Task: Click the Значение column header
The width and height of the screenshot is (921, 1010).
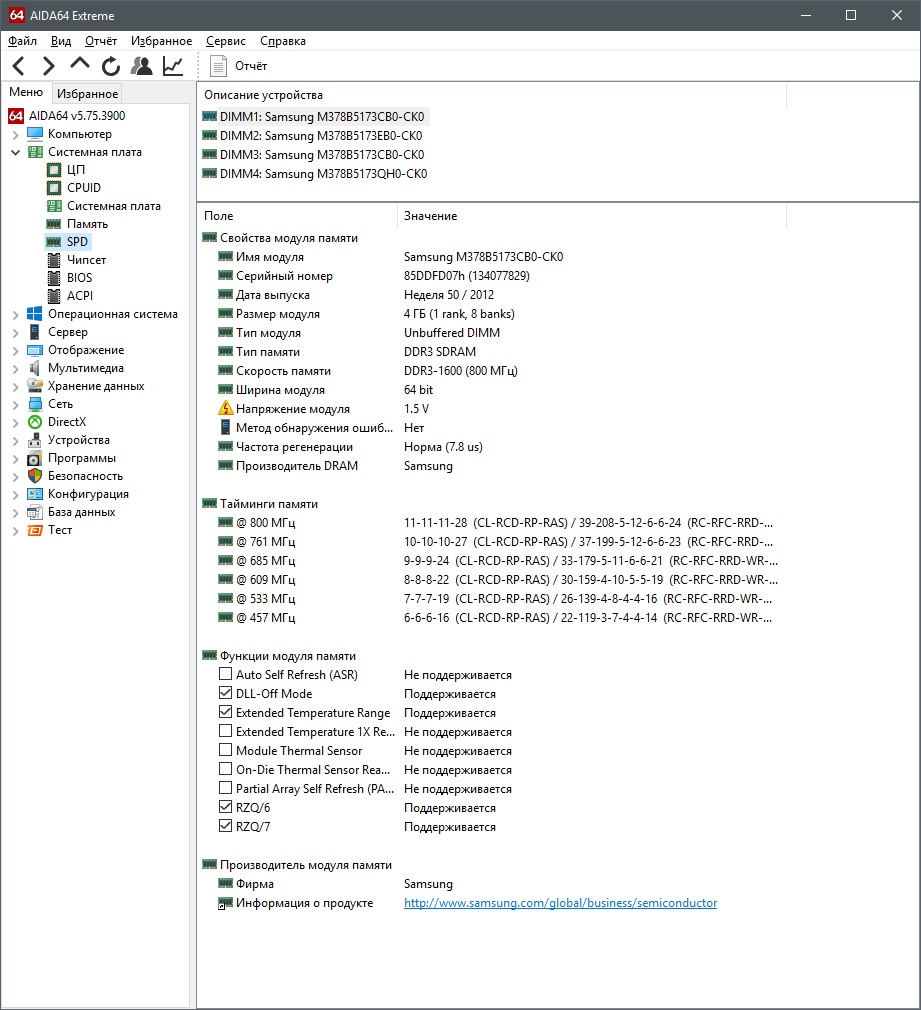Action: 430,216
